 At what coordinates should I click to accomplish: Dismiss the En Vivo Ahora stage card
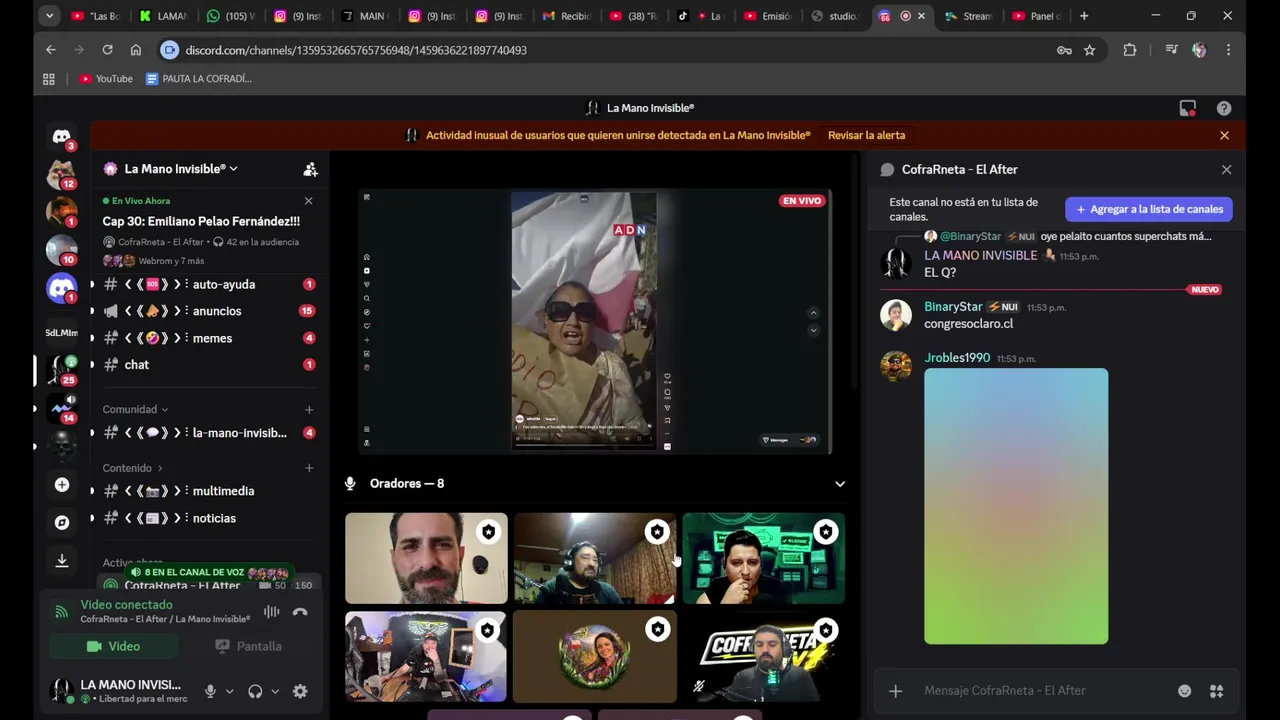(308, 201)
